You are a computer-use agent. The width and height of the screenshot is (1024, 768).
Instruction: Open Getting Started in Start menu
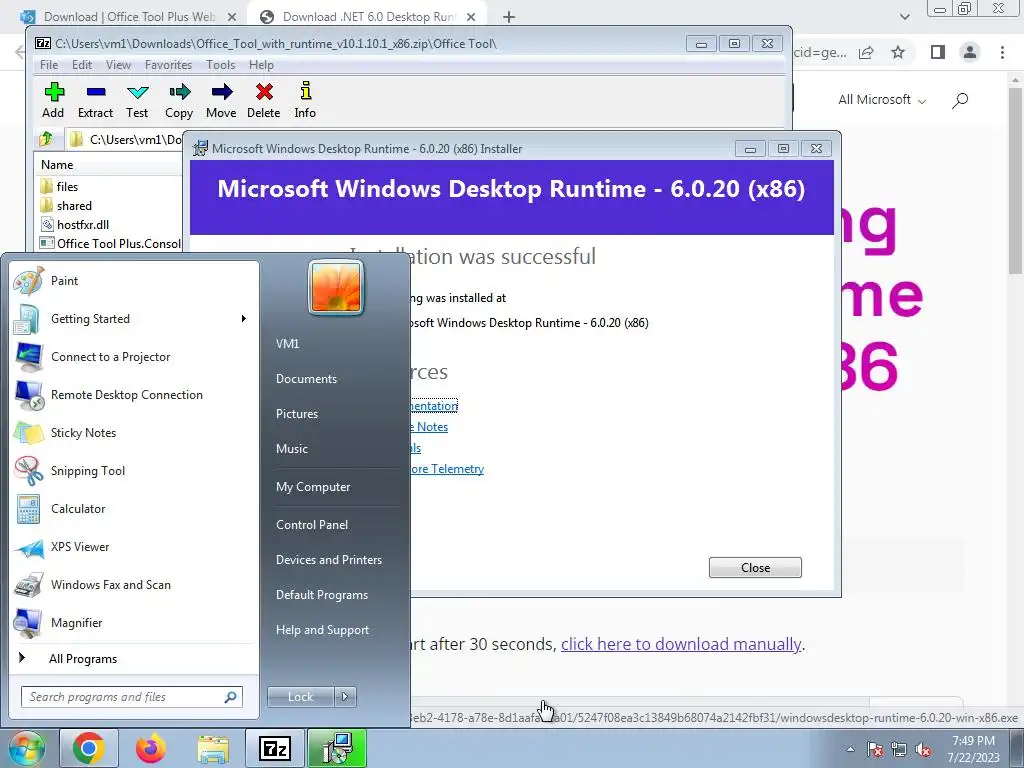(x=133, y=319)
